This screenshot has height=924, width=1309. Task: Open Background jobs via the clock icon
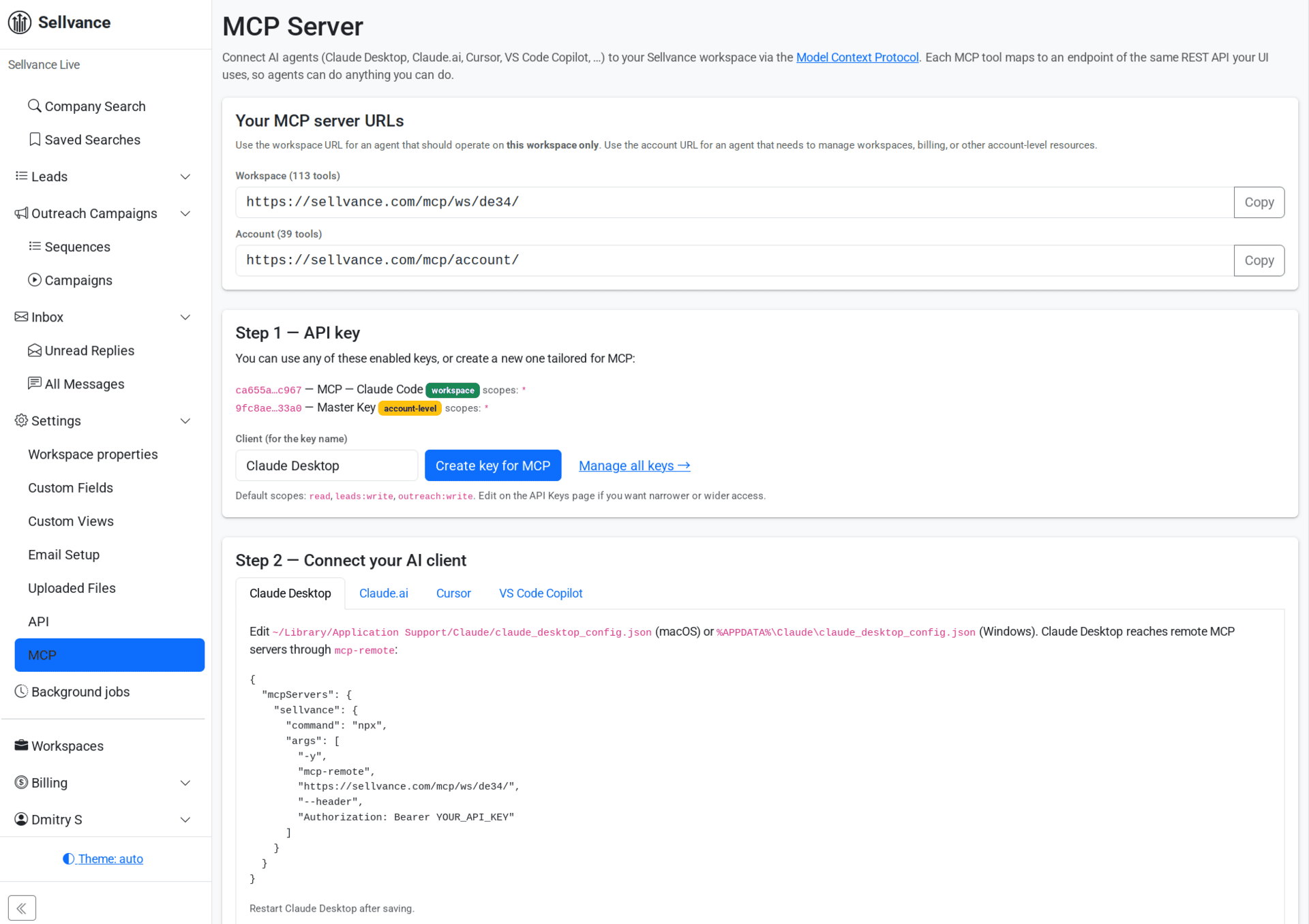click(20, 692)
